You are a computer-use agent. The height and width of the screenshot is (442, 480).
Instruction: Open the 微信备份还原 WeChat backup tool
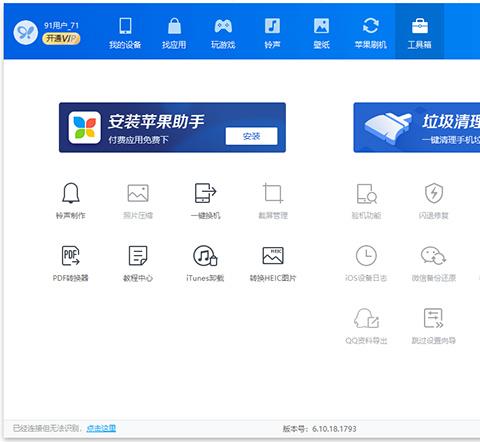pyautogui.click(x=434, y=263)
